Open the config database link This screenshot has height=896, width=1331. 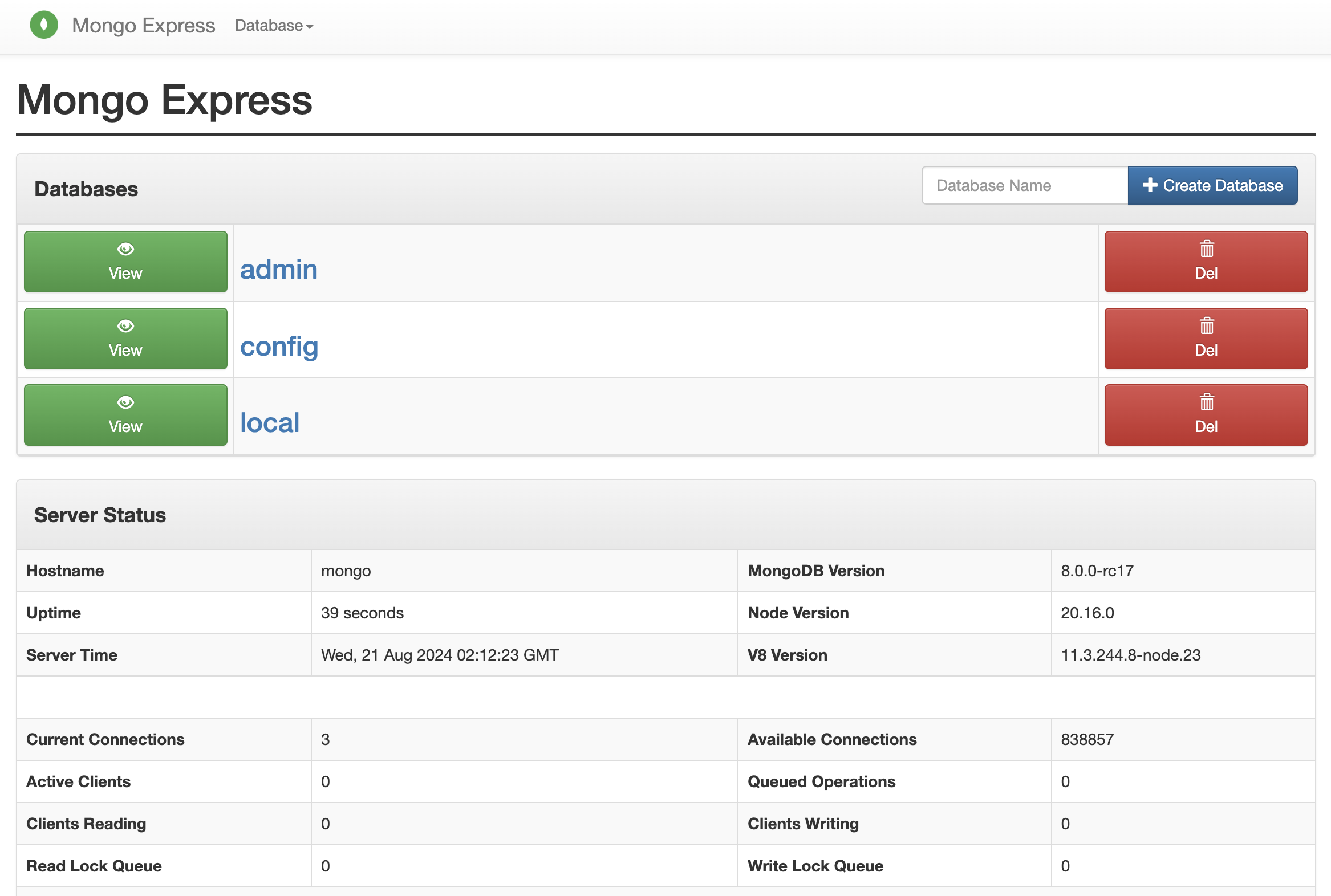click(279, 347)
